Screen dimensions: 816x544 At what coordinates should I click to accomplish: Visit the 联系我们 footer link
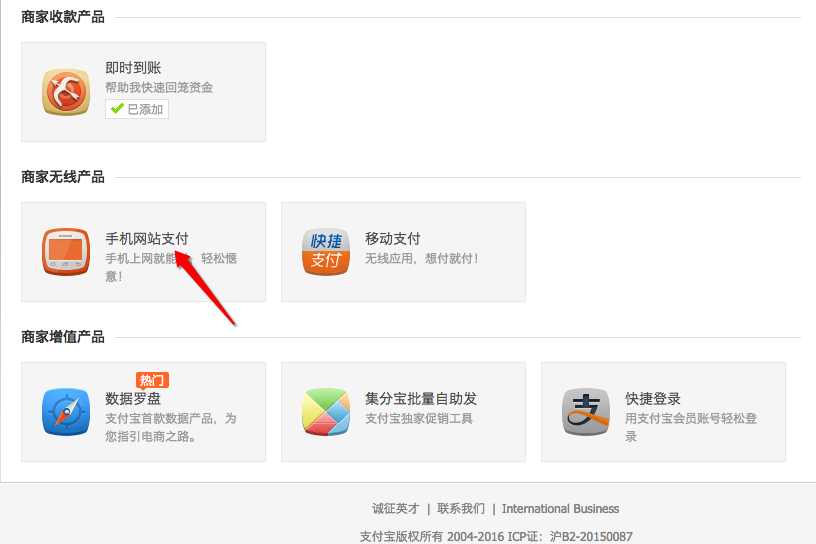461,509
